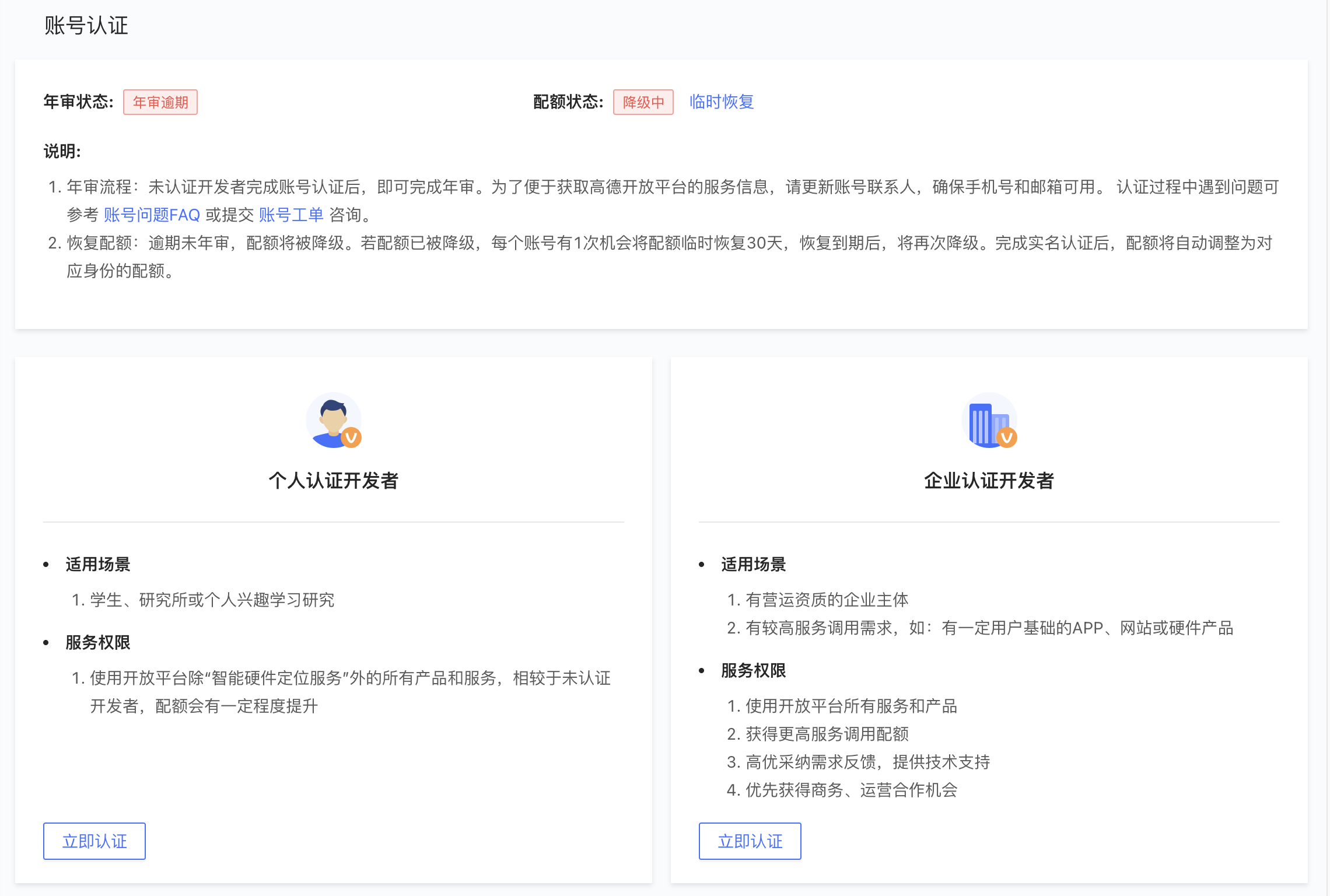Screen dimensions: 1330x896
Task: Click 立即认证 under personal developer
Action: [94, 841]
